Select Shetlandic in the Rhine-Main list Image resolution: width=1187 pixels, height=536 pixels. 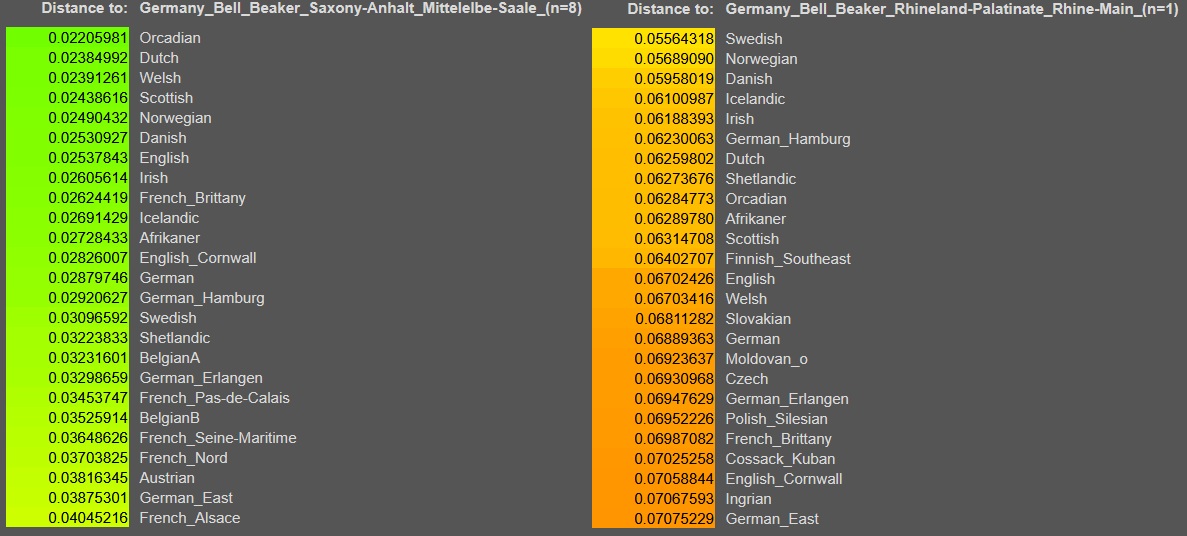coord(761,179)
